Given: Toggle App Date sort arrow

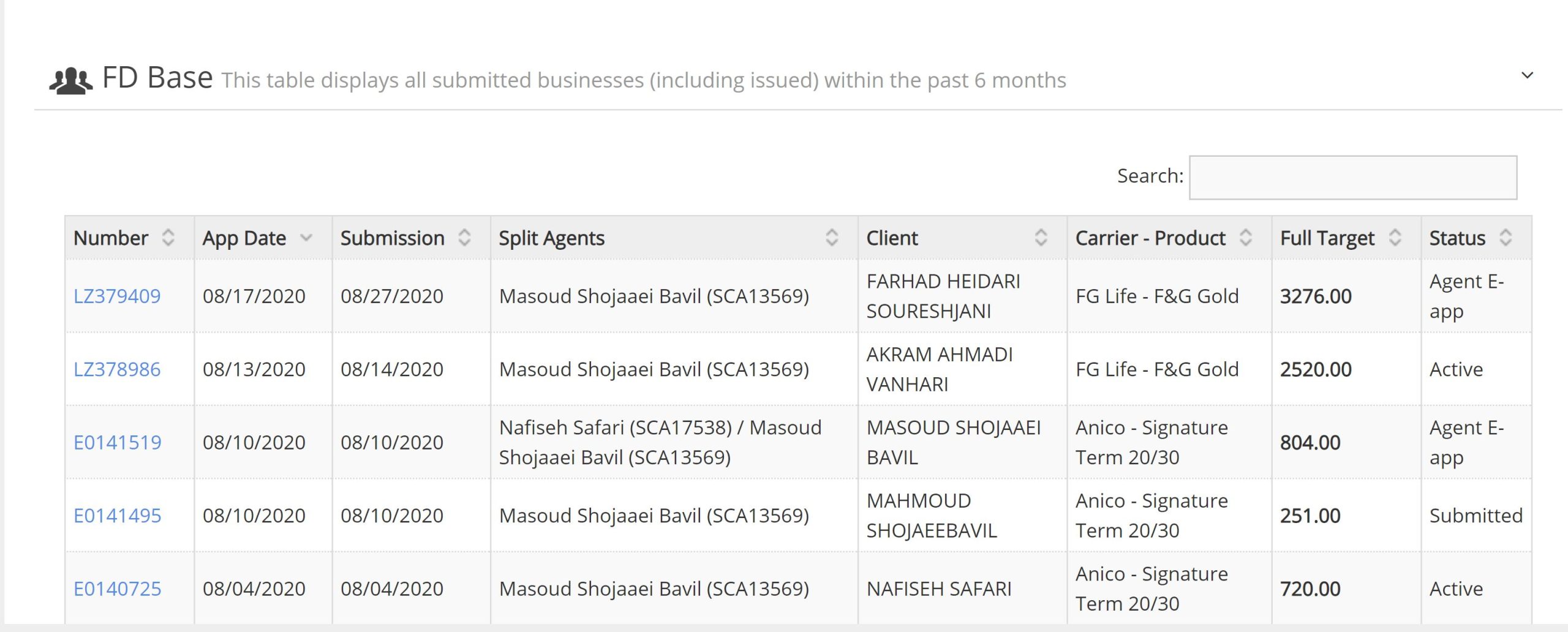Looking at the screenshot, I should pyautogui.click(x=306, y=238).
